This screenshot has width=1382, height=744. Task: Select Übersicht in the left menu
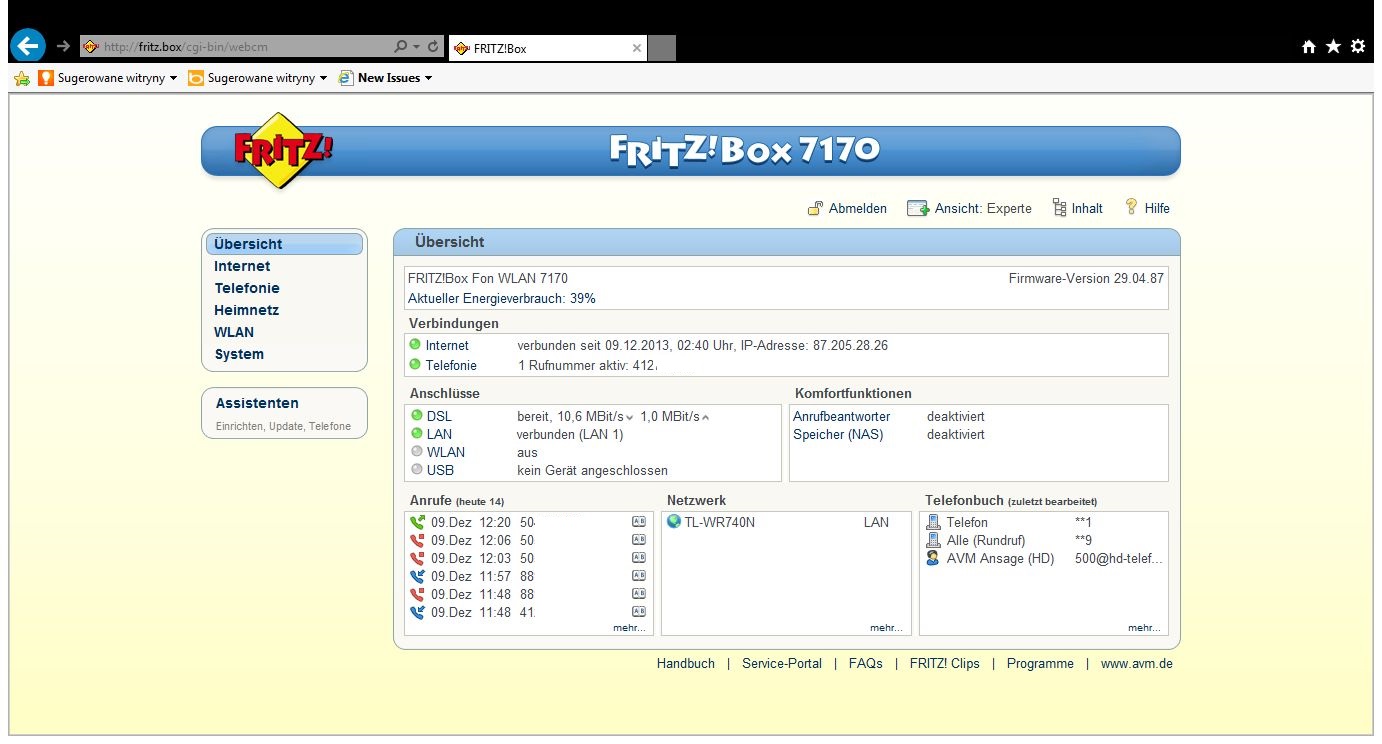(284, 244)
